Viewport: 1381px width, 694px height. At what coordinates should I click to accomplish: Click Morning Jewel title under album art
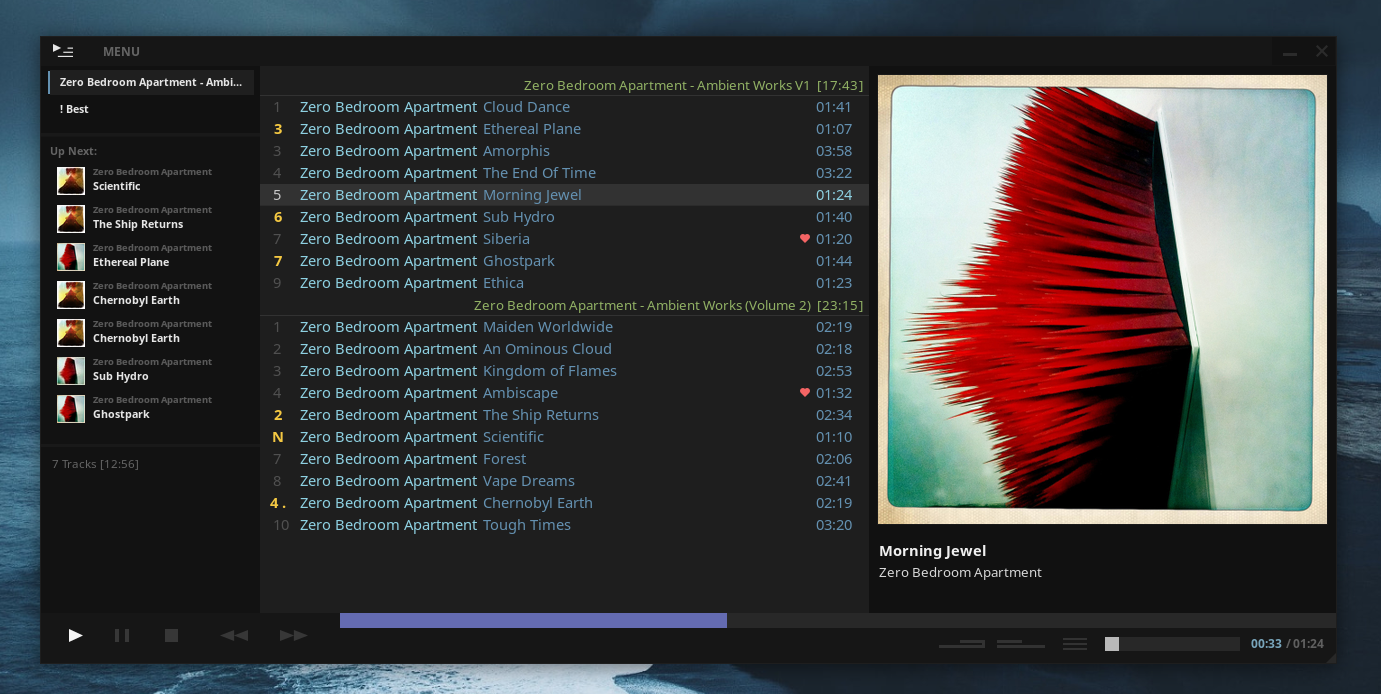pos(932,551)
